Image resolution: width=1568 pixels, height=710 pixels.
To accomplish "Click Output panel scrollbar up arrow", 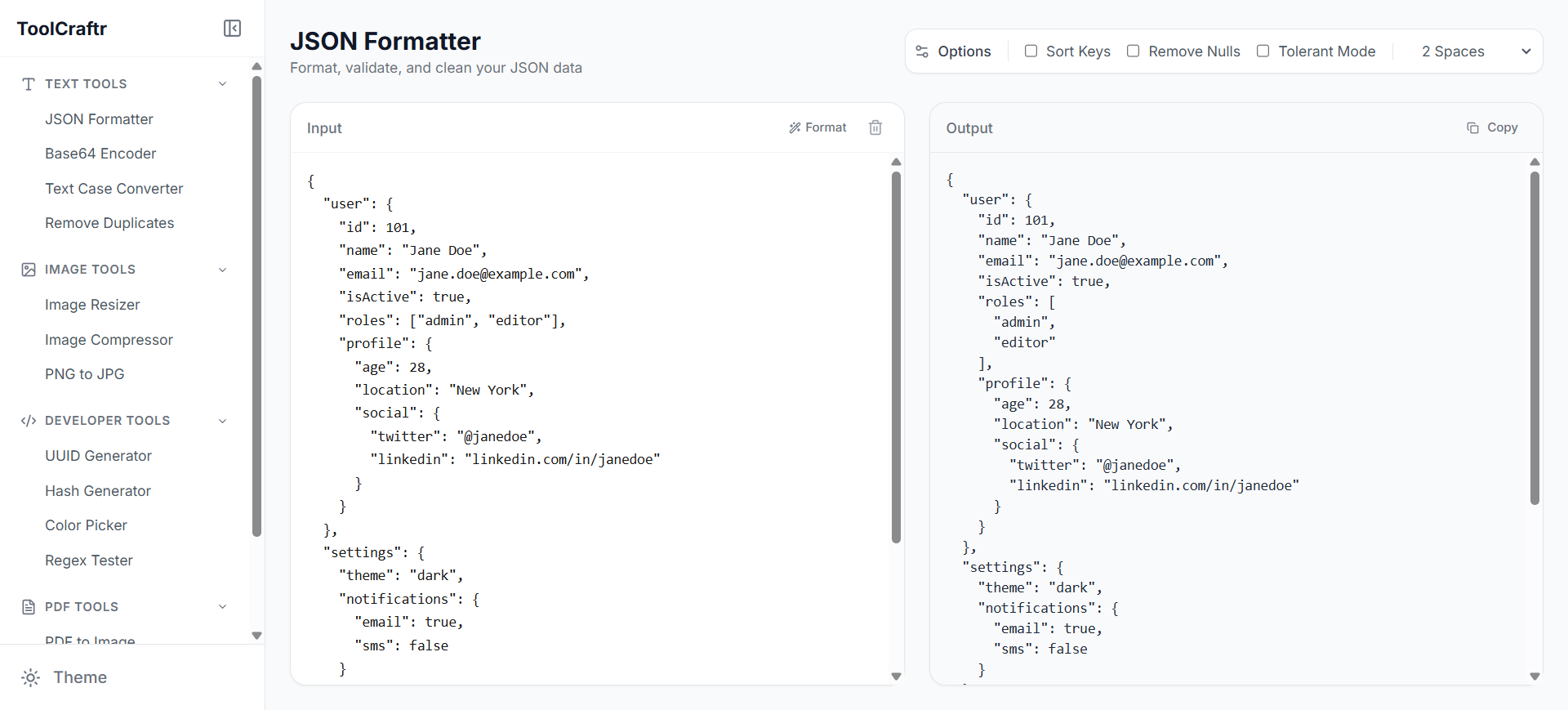I will [1535, 162].
